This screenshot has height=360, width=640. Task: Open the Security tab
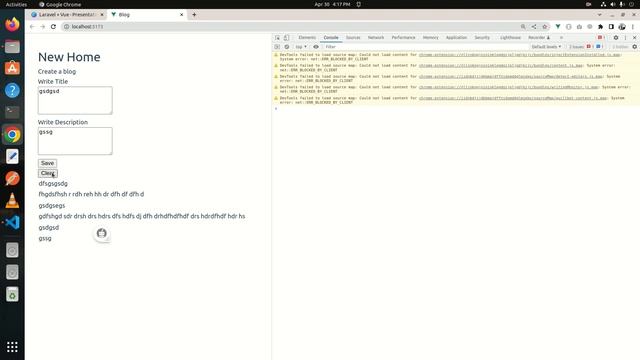point(482,38)
